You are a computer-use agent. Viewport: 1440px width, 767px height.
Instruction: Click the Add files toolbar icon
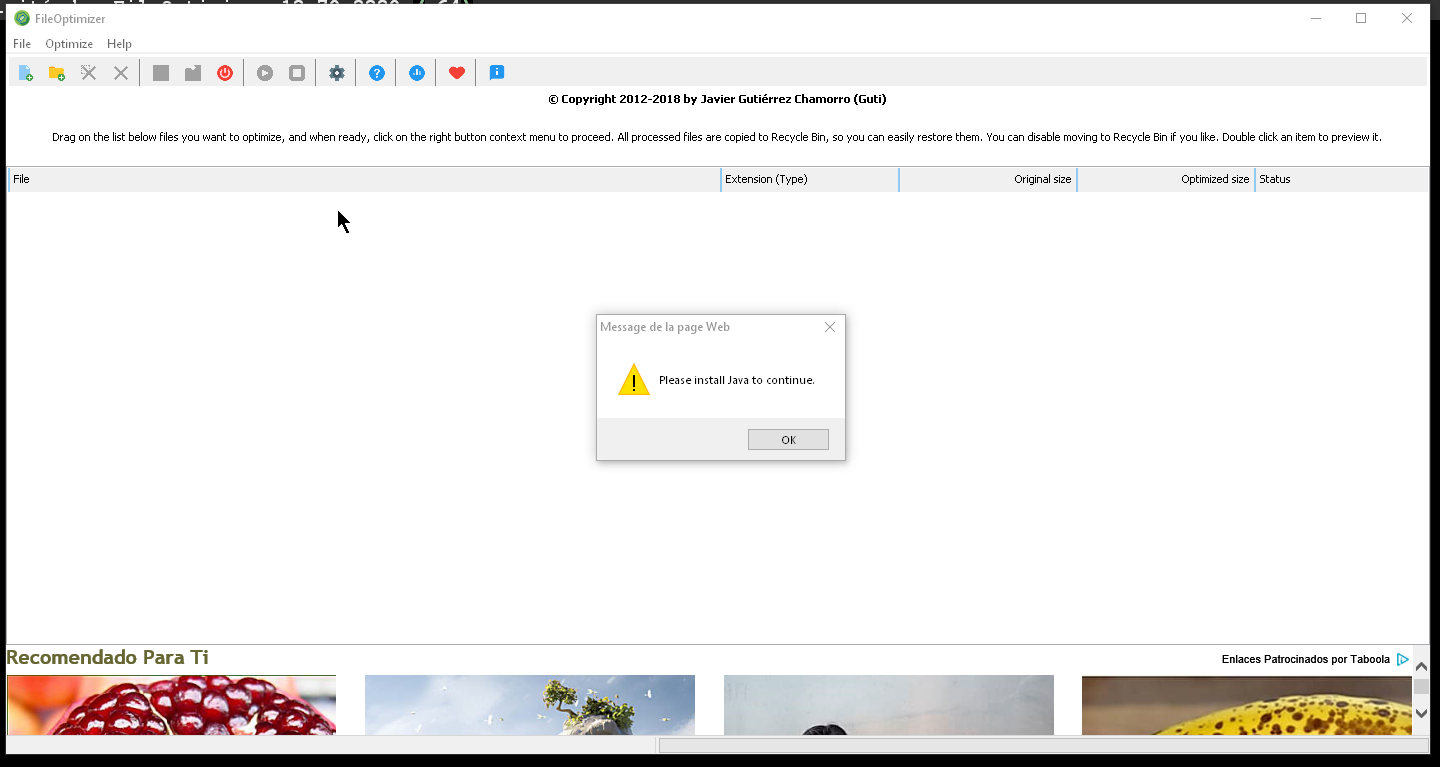26,73
